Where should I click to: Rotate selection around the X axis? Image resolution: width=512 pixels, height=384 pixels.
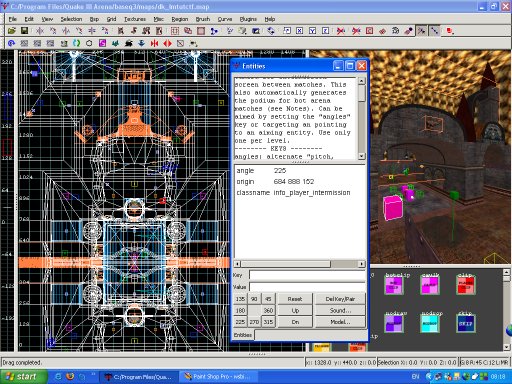pos(53,31)
